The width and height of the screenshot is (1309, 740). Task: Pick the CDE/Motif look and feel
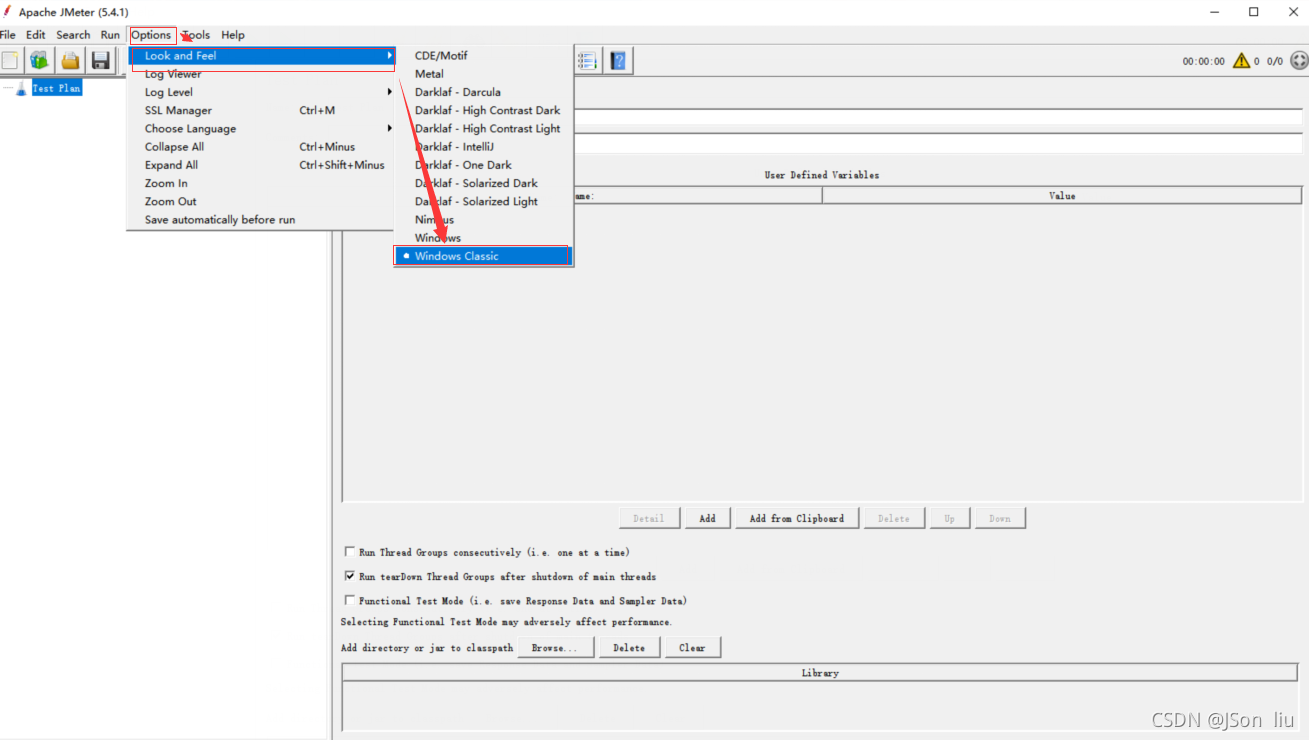pos(484,56)
